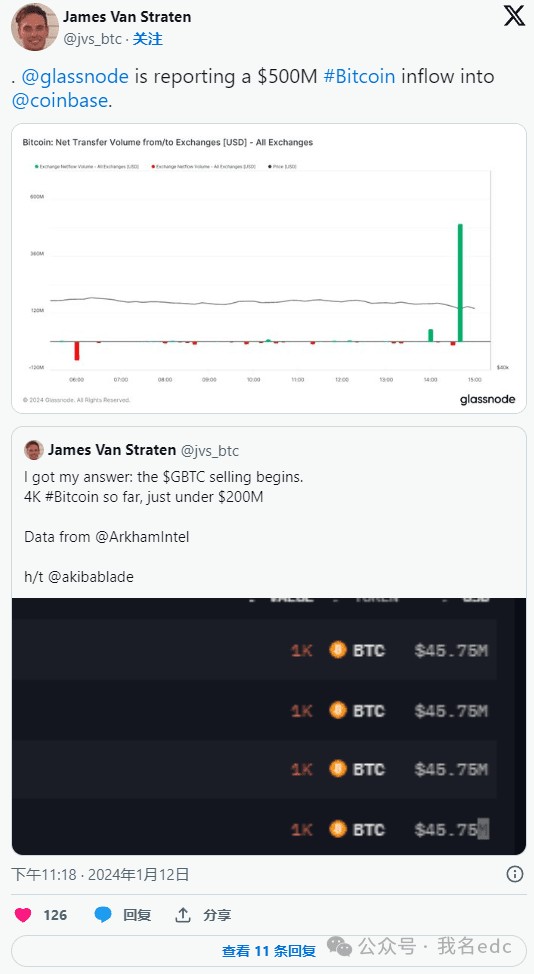Like the tweet with heart icon
The height and width of the screenshot is (974, 534).
click(23, 914)
